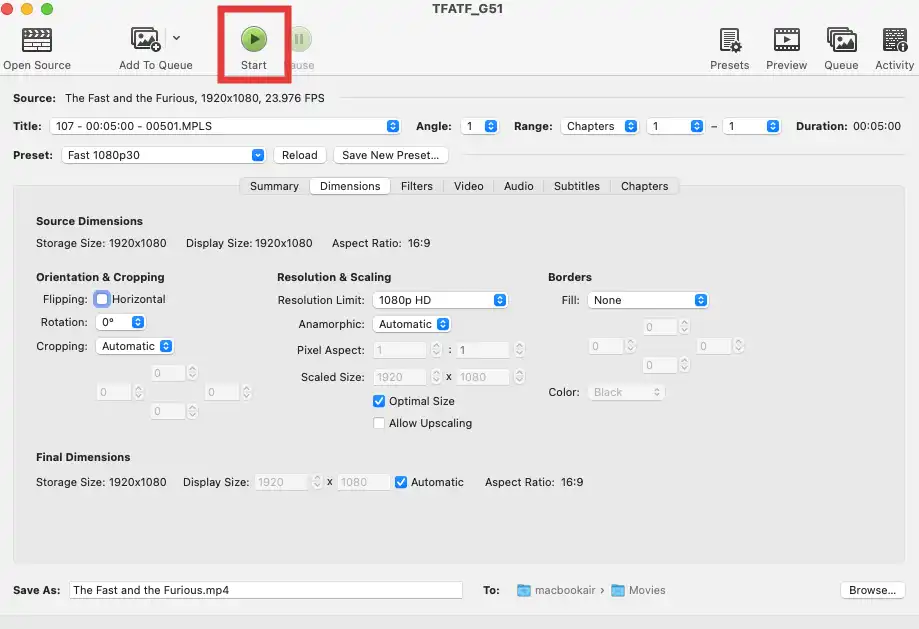The height and width of the screenshot is (629, 919).
Task: Expand the Preset Fast 1080p30 dropdown
Action: click(164, 155)
